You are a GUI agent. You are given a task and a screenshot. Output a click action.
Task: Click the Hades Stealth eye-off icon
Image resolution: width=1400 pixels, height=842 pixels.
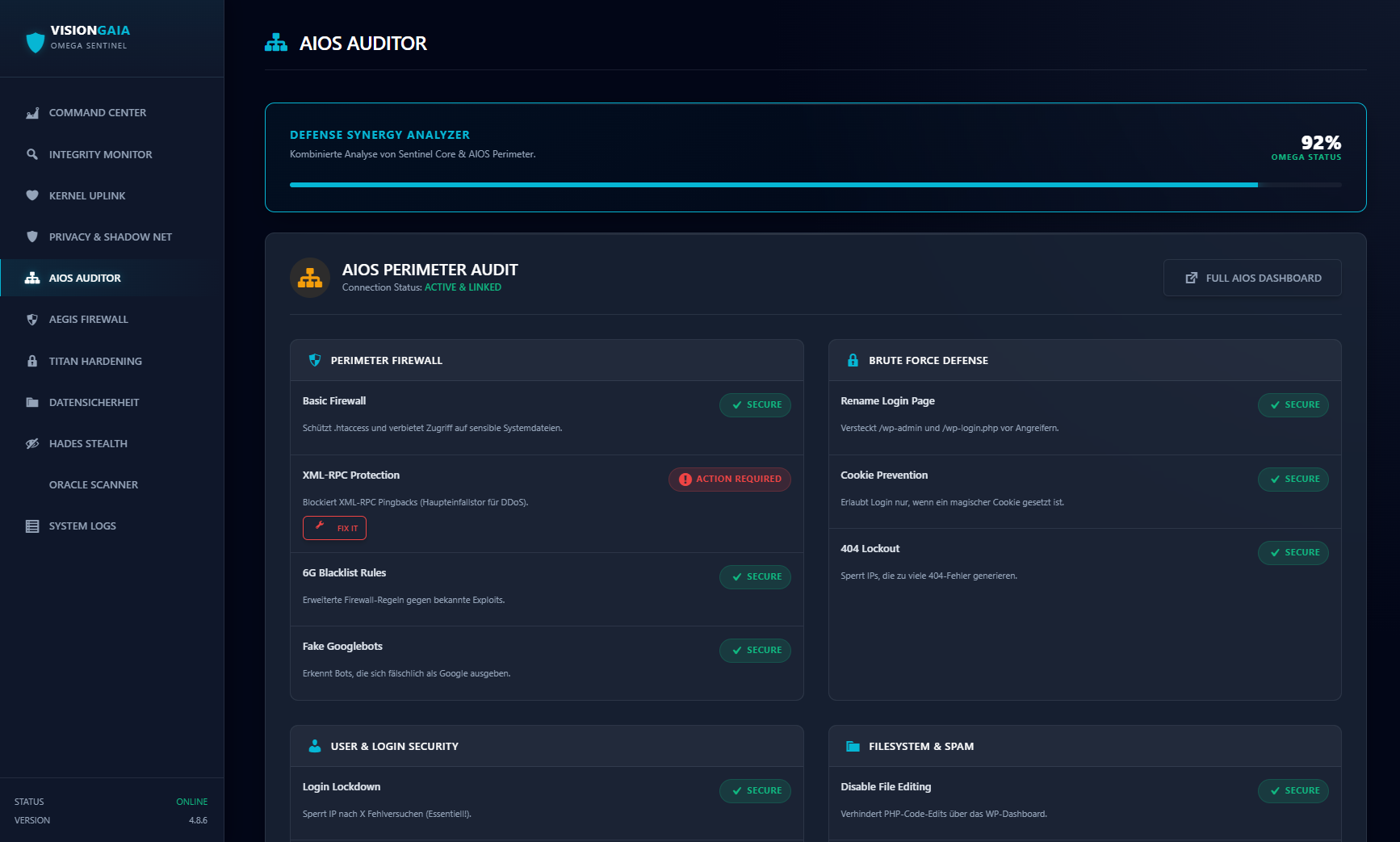click(x=32, y=443)
